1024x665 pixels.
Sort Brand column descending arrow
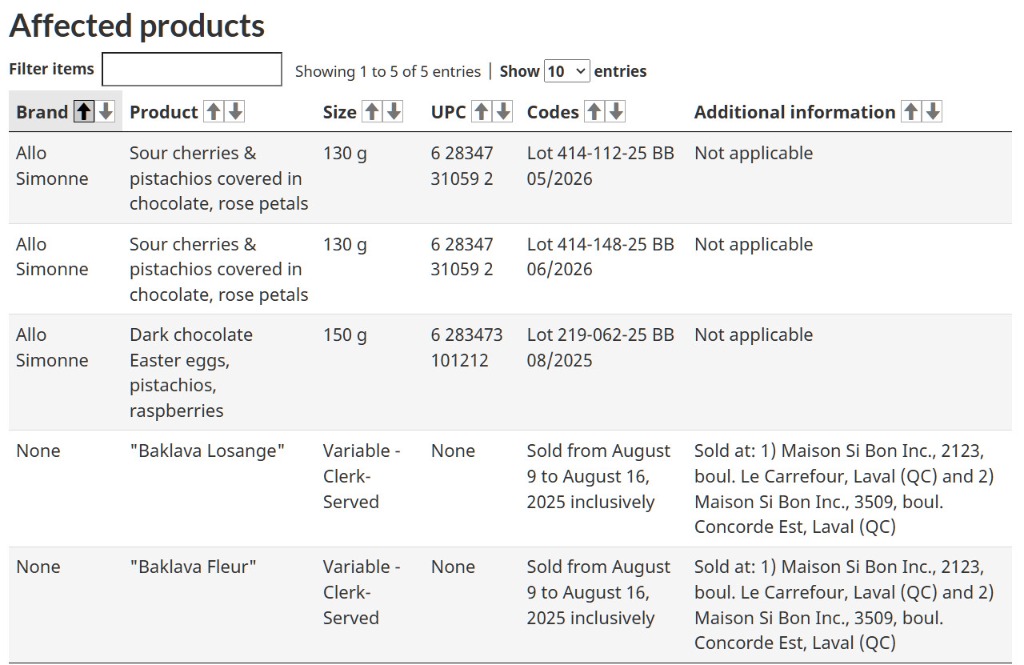(107, 112)
